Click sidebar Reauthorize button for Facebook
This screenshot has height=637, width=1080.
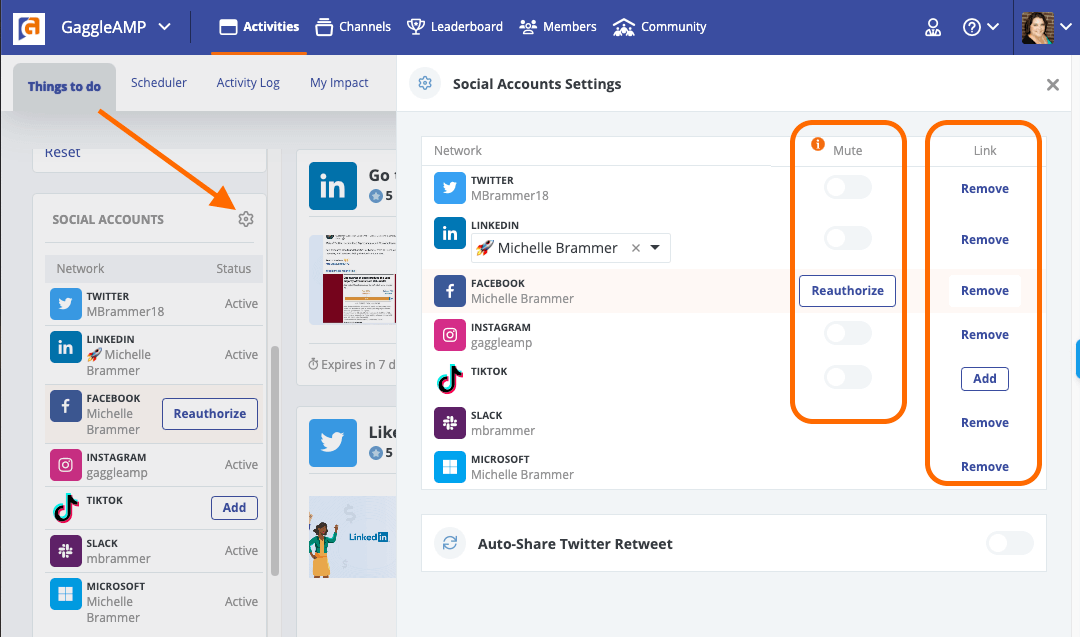210,414
